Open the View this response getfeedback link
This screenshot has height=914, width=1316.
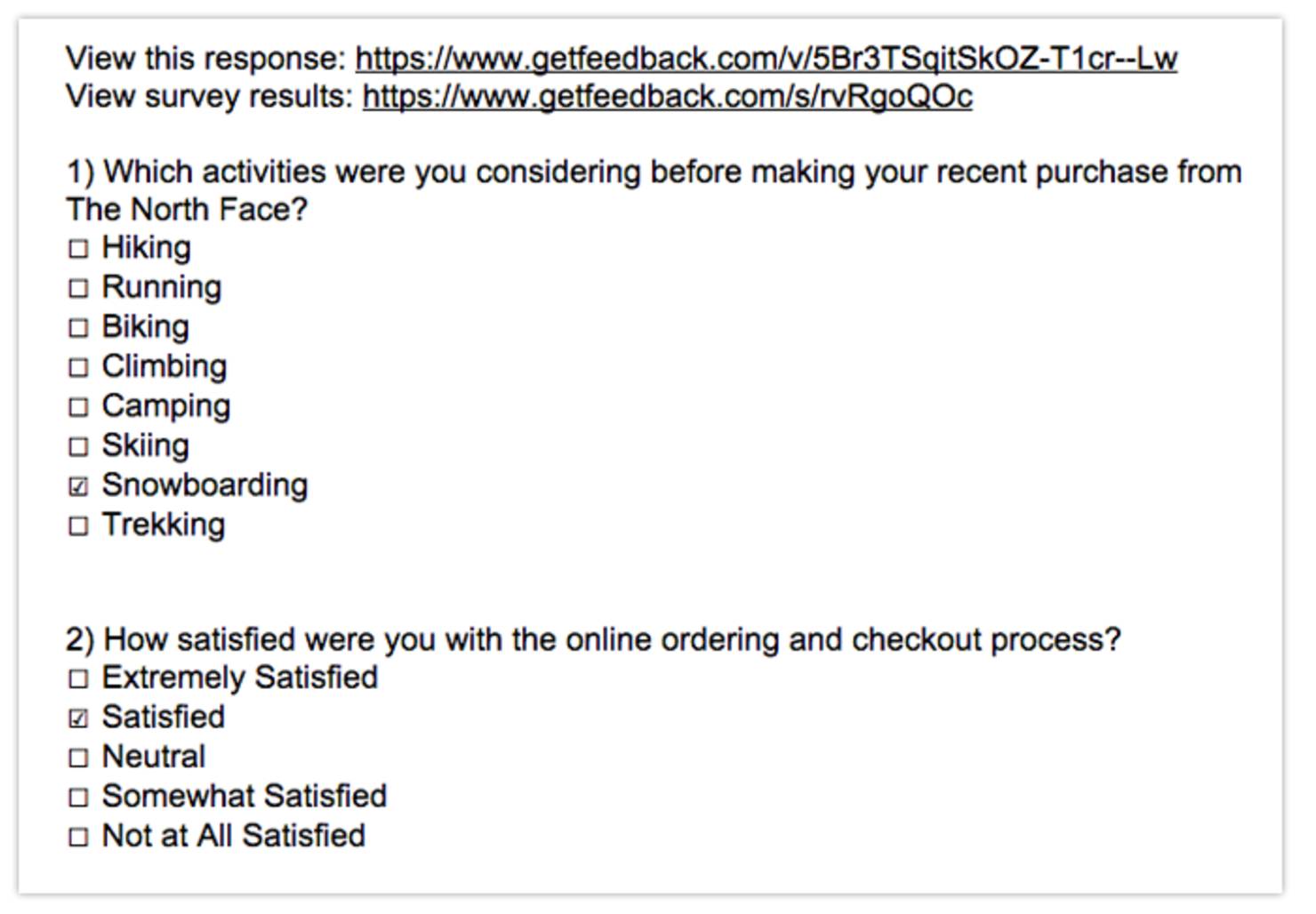point(766,59)
